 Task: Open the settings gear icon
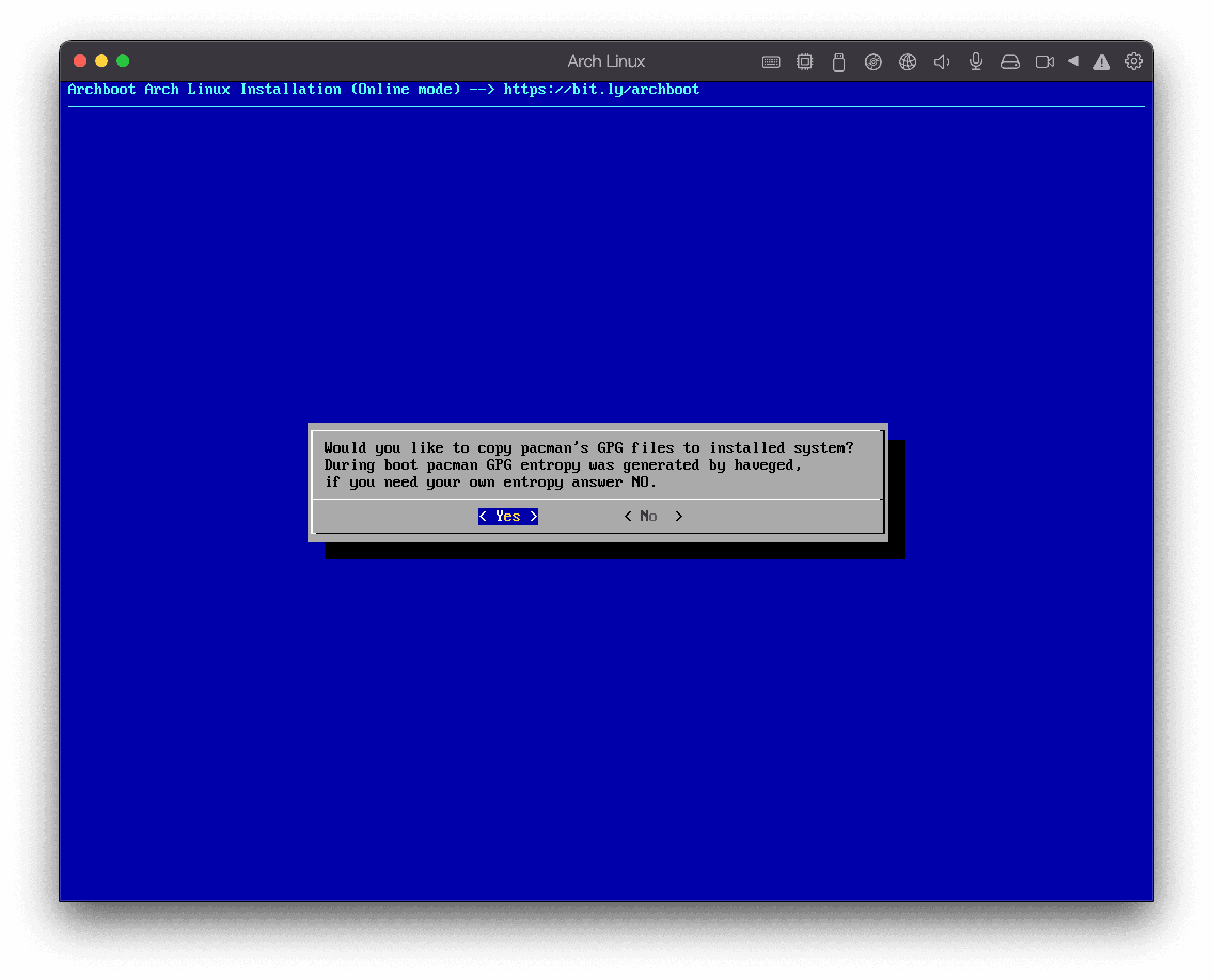[1133, 61]
